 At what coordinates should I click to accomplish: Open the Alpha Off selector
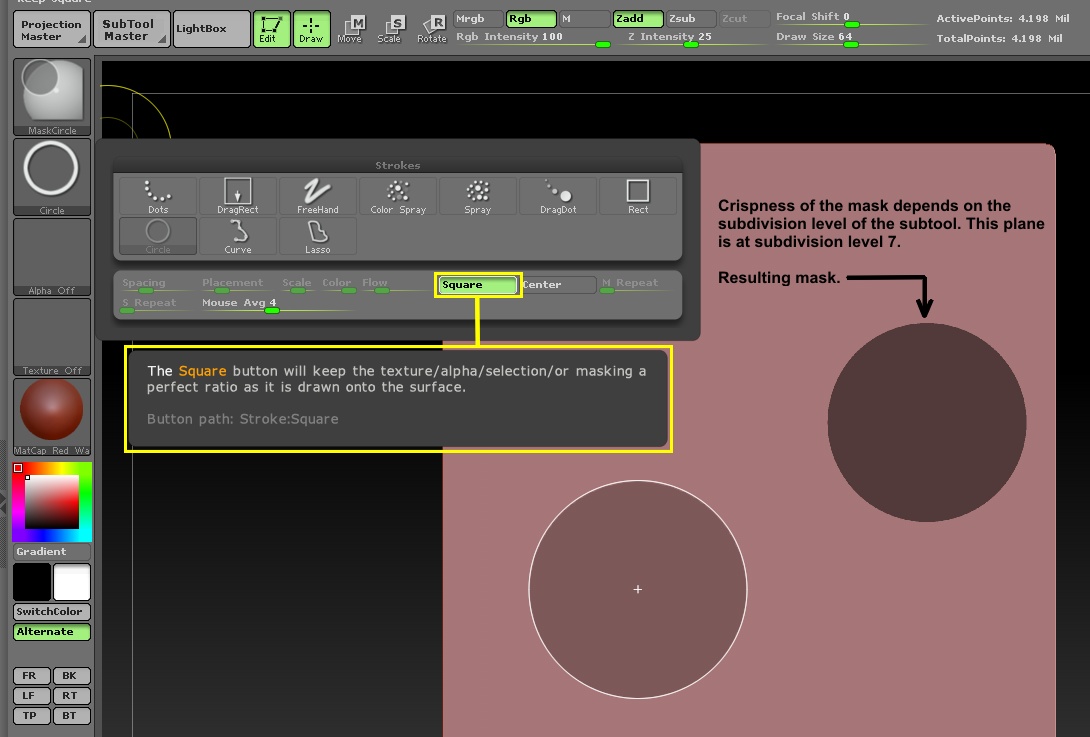52,257
